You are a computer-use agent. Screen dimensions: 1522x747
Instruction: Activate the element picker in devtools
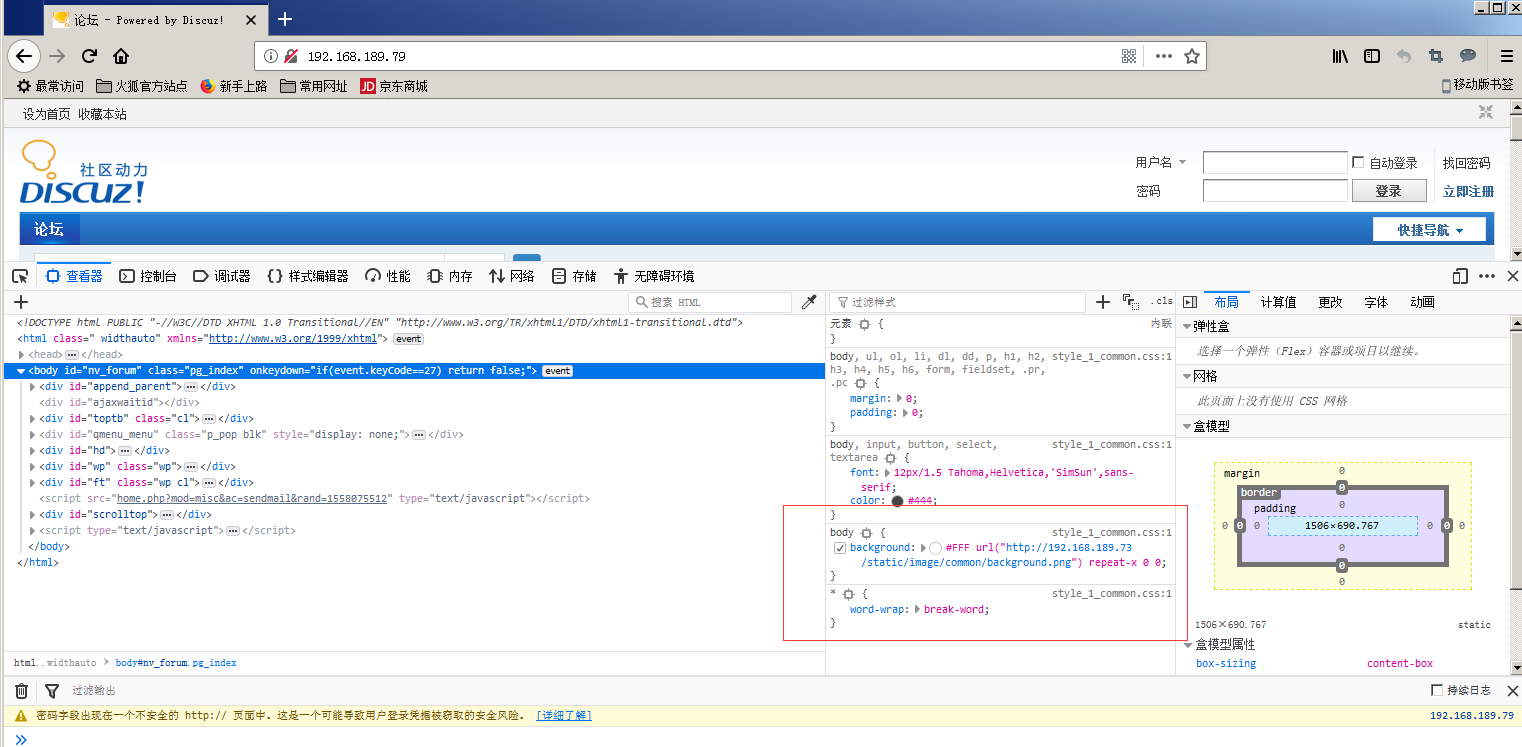(x=19, y=276)
